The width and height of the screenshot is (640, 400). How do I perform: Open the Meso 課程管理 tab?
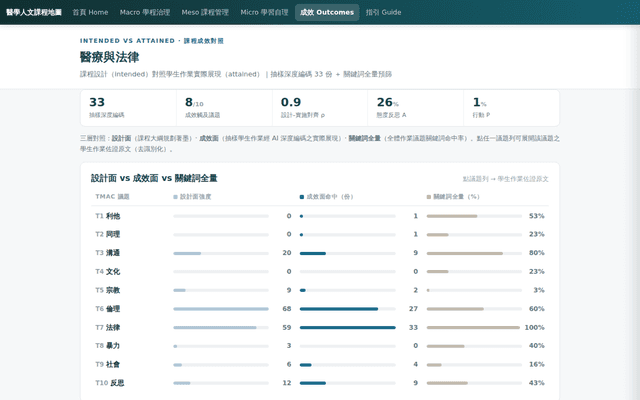coord(205,12)
